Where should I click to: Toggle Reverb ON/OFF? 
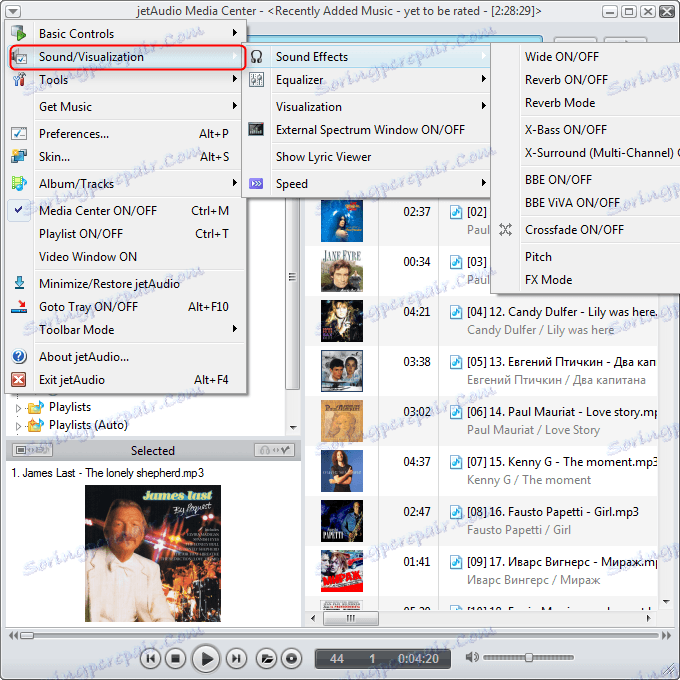566,80
